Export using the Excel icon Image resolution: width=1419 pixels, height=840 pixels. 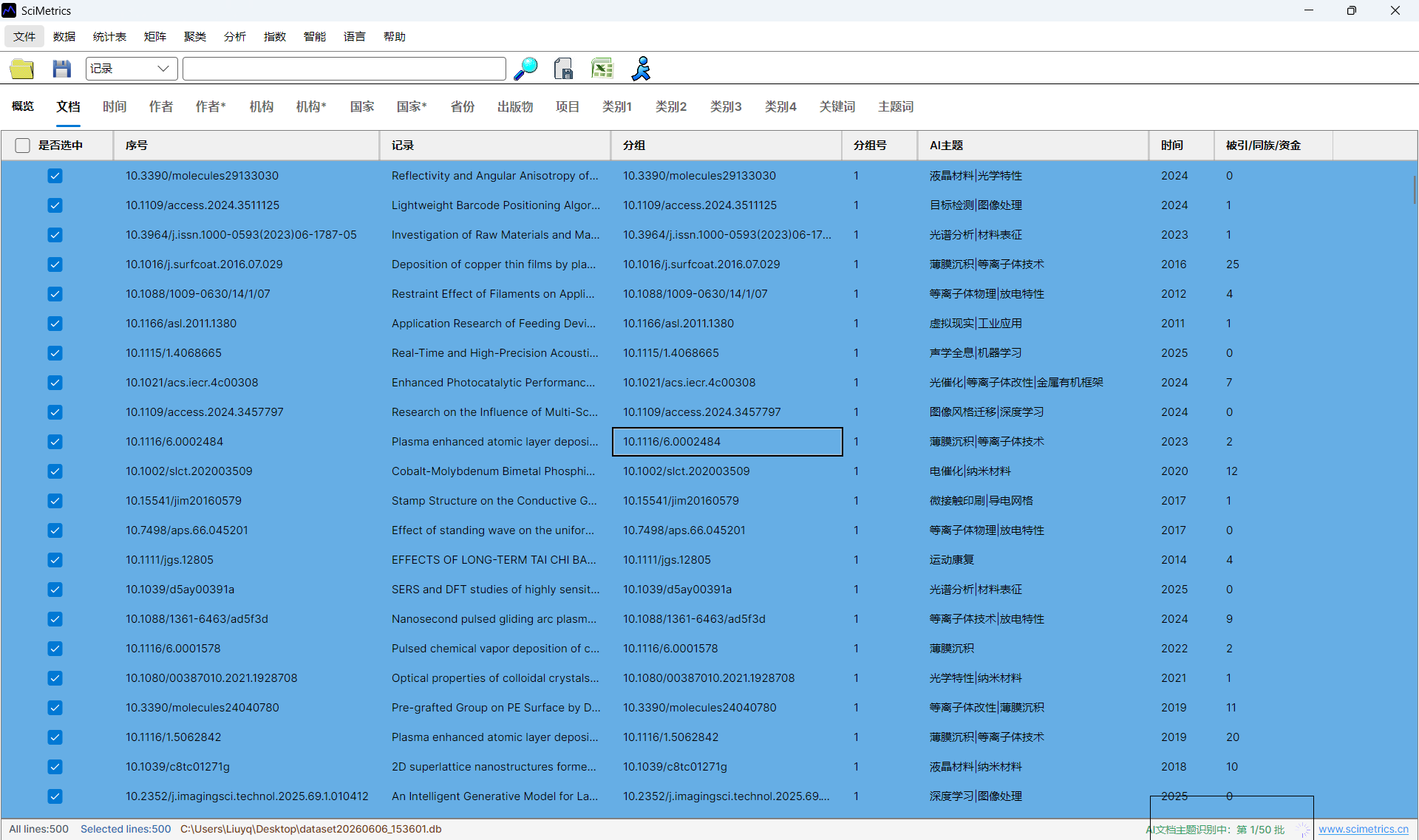point(602,69)
